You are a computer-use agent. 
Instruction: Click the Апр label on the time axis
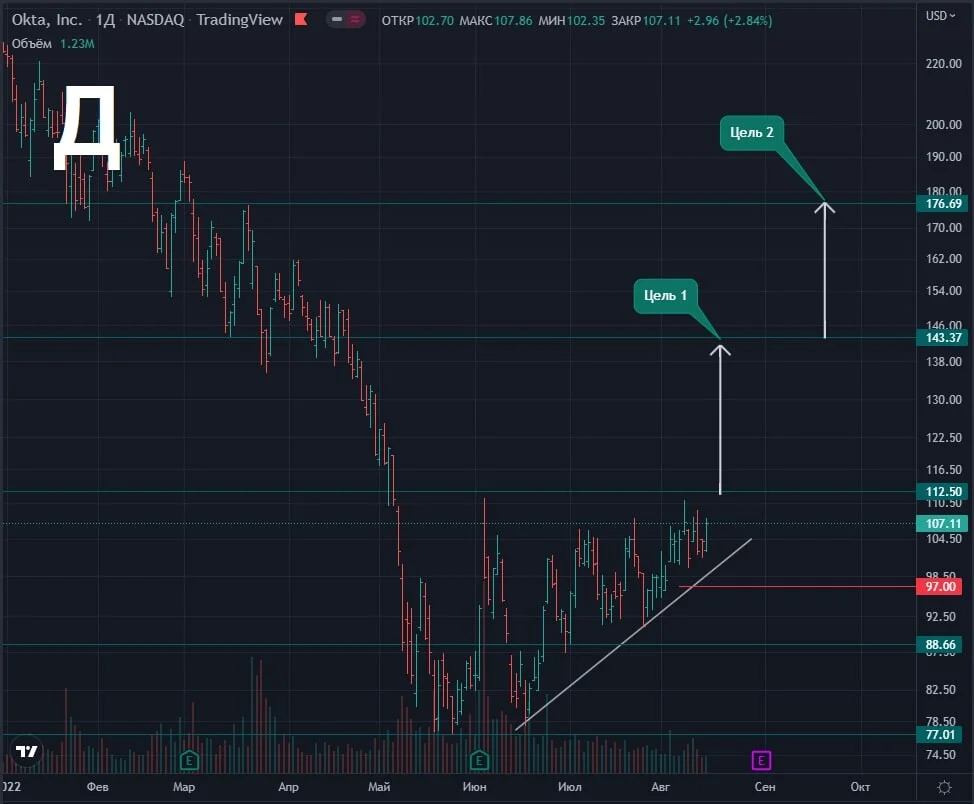tap(288, 787)
